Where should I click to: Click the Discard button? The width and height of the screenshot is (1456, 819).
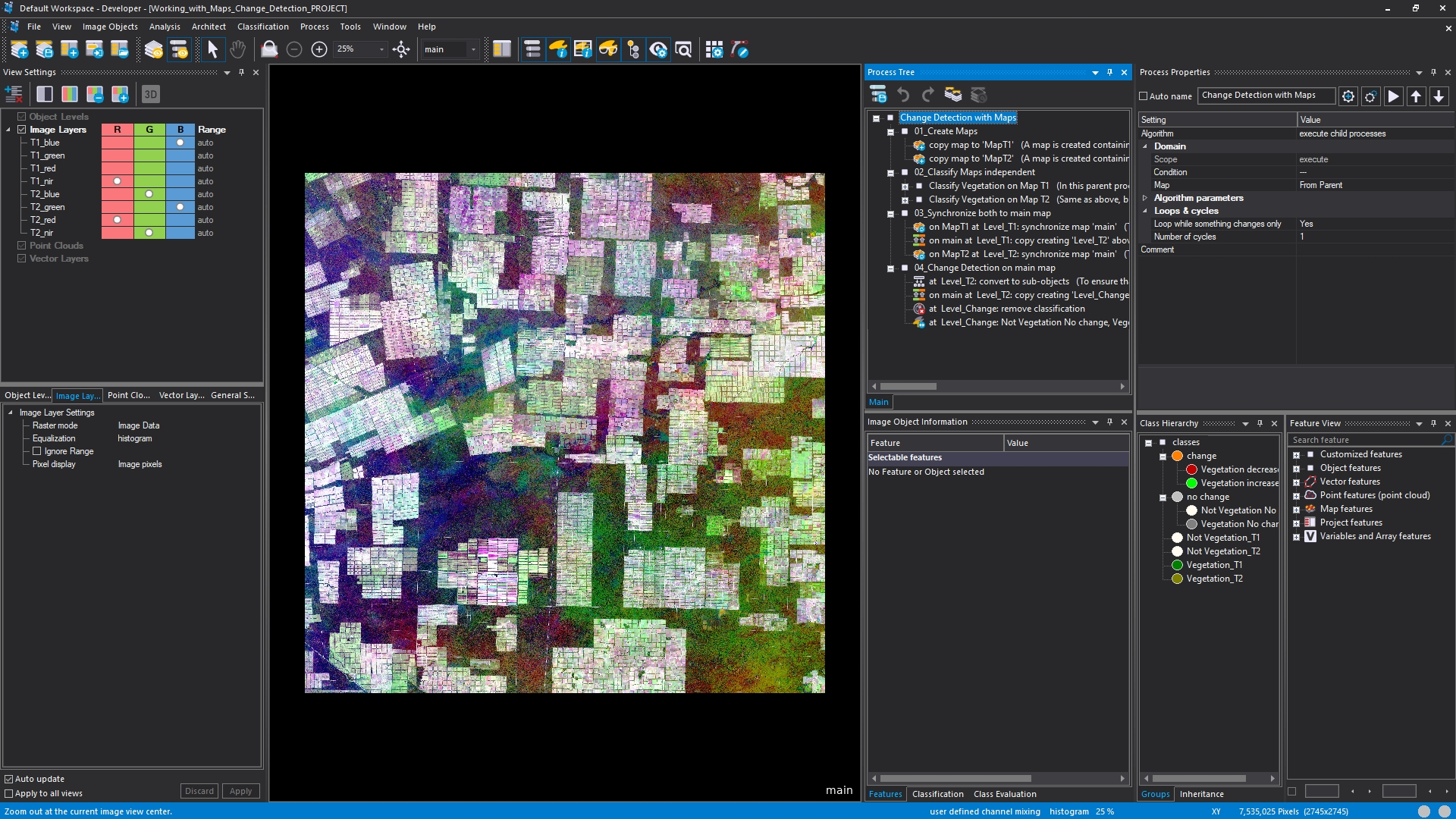pyautogui.click(x=199, y=791)
